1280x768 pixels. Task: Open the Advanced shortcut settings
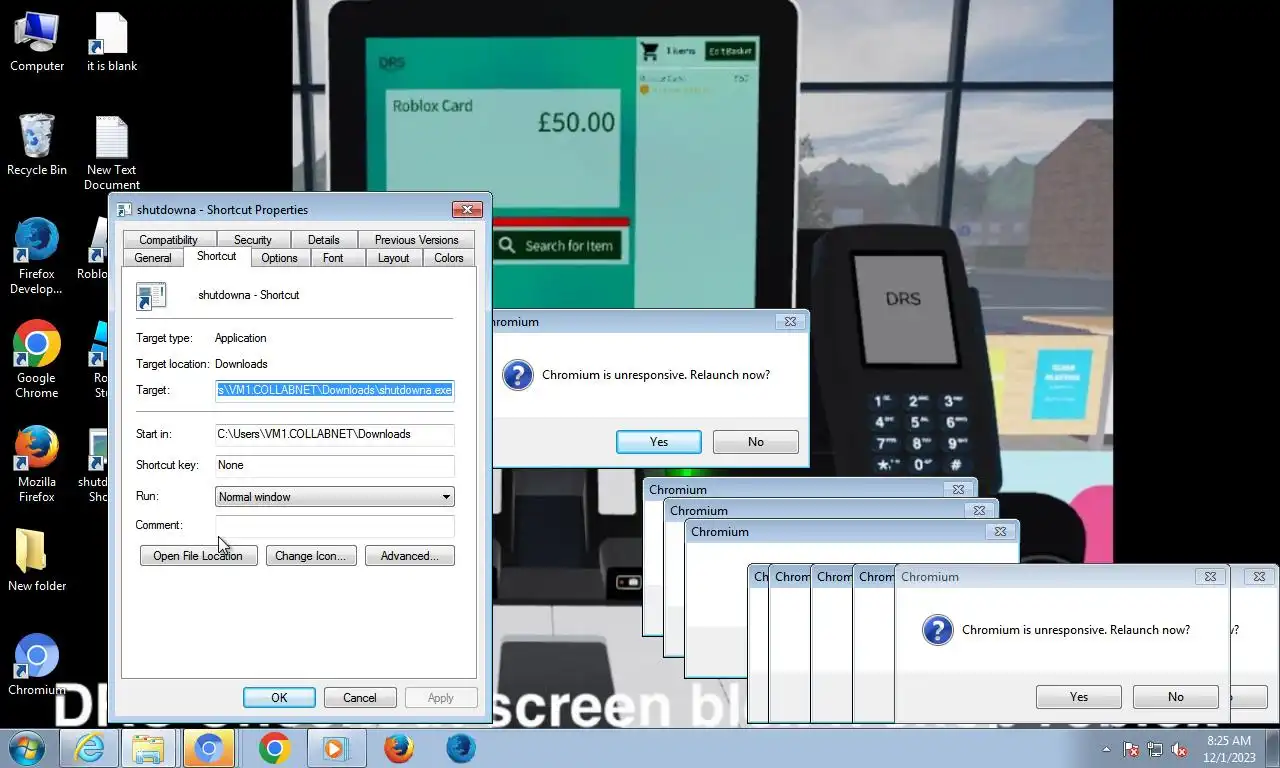tap(409, 556)
